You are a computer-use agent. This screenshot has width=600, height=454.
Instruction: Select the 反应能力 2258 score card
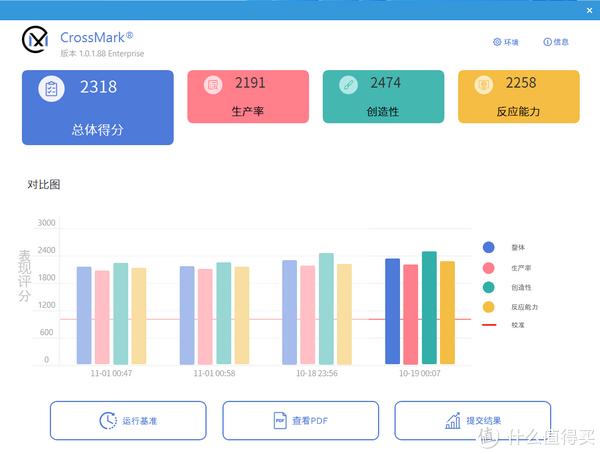click(519, 96)
